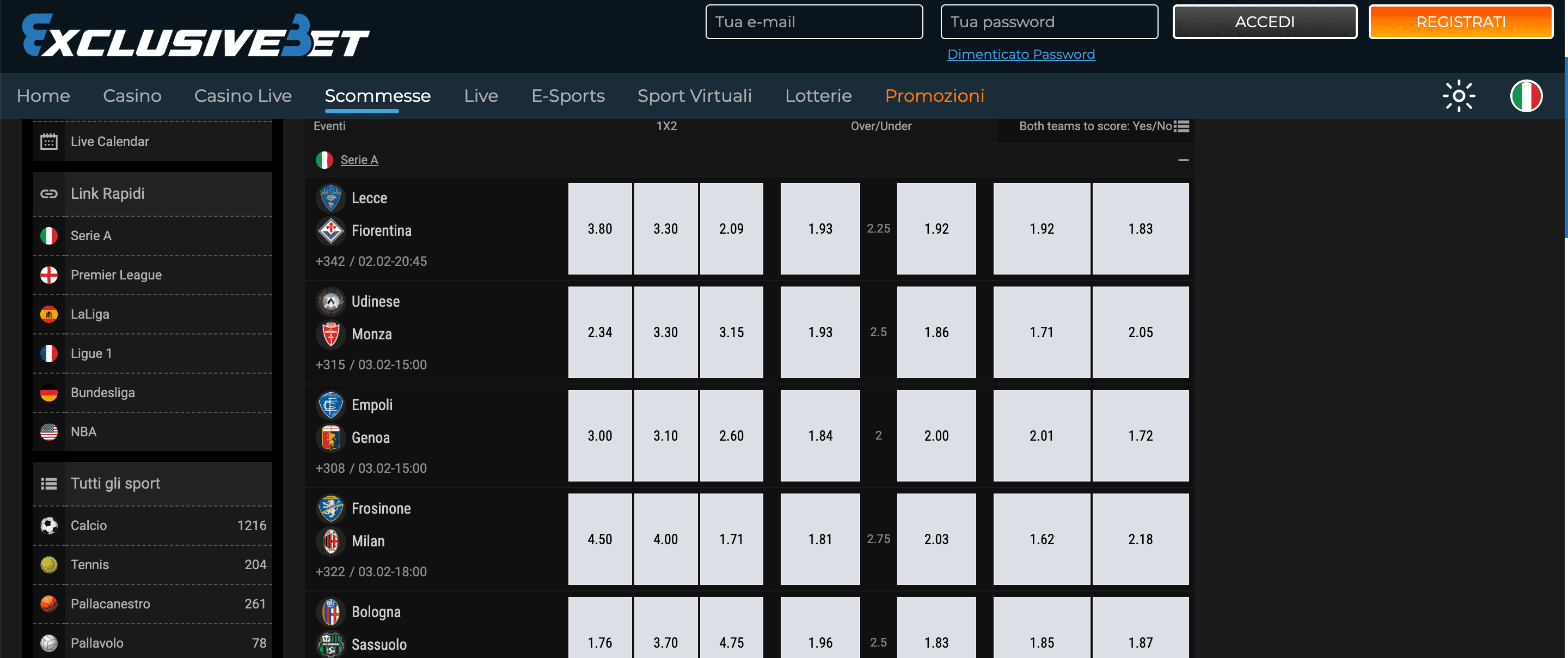Viewport: 1568px width, 658px height.
Task: Open the Italian flag language selector
Action: (x=1526, y=96)
